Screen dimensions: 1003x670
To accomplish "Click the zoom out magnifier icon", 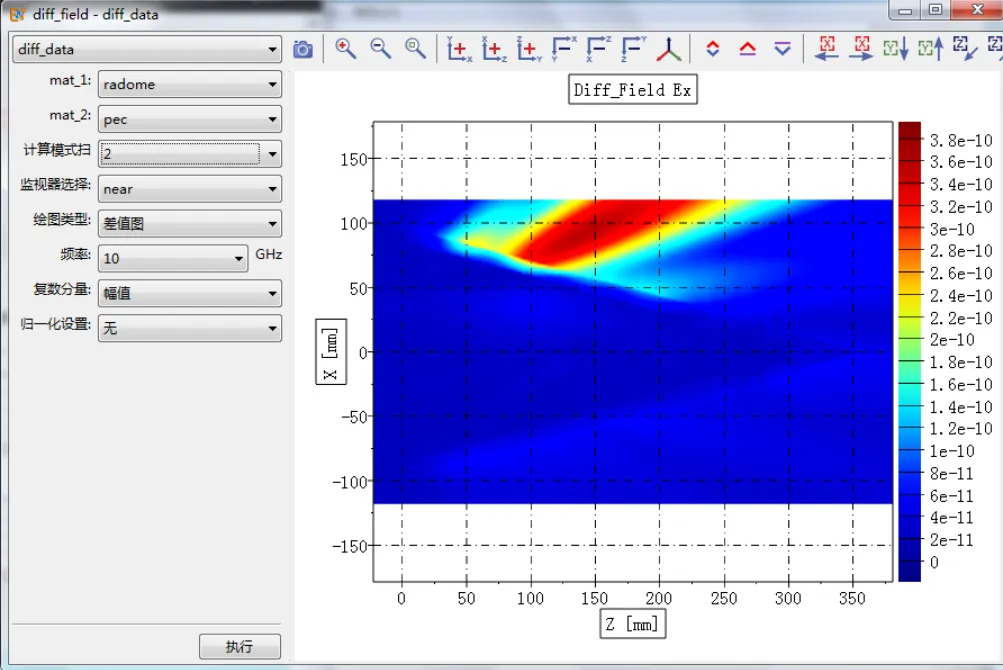I will coord(381,49).
